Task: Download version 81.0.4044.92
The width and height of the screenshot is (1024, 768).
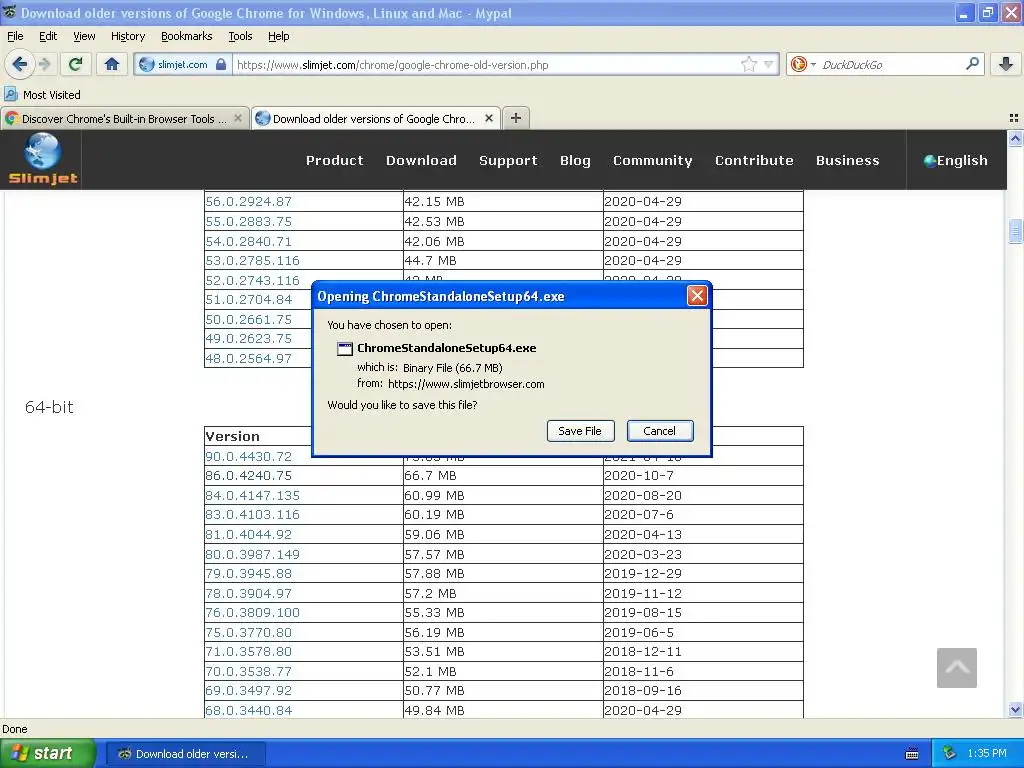Action: [248, 534]
